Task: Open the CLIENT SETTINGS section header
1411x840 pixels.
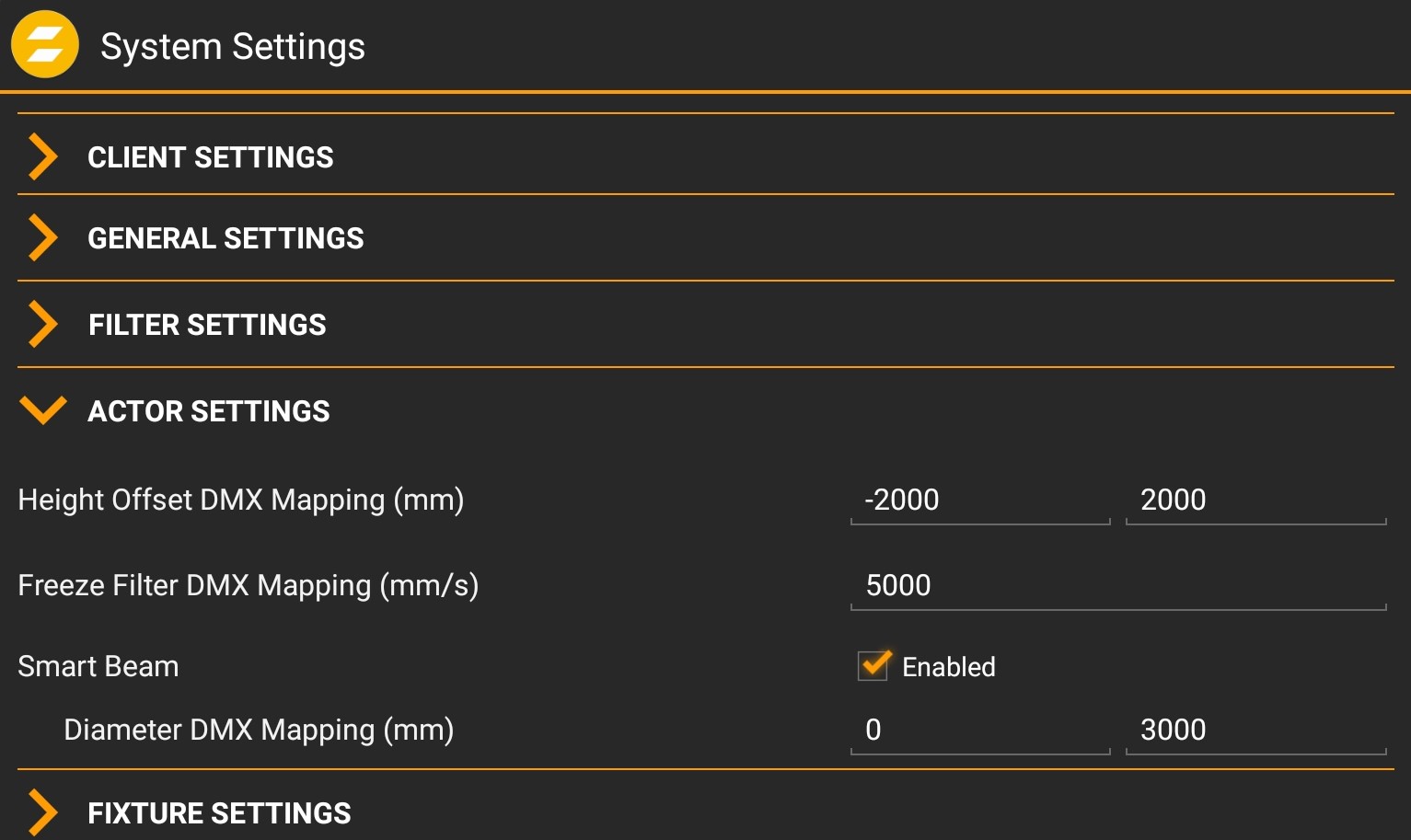Action: pyautogui.click(x=211, y=157)
